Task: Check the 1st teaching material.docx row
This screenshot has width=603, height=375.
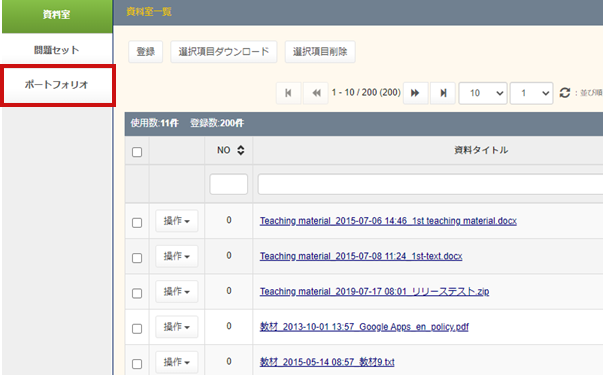Action: tap(137, 223)
